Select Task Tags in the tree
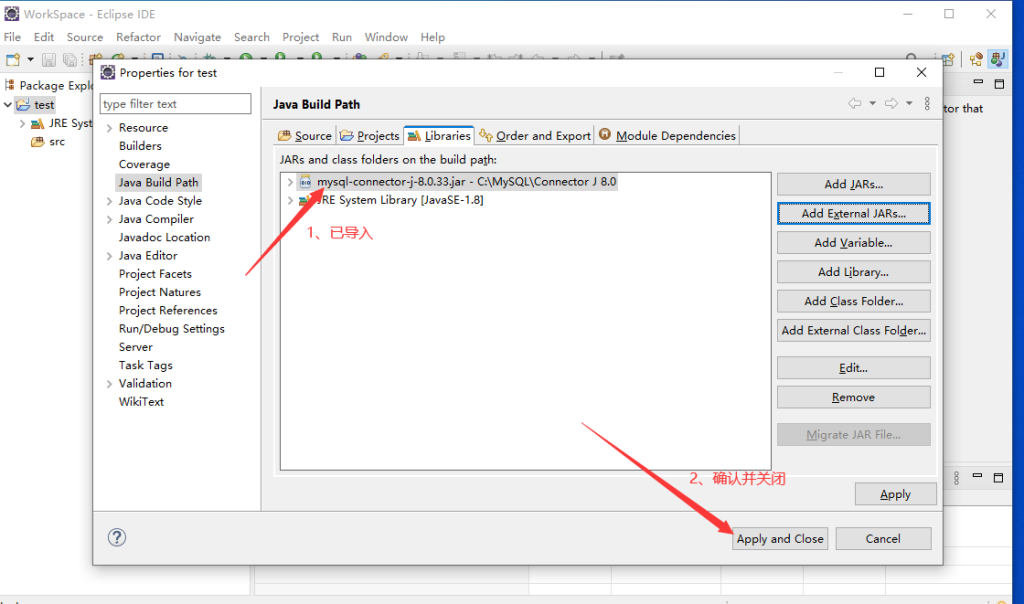The width and height of the screenshot is (1024, 604). [x=146, y=365]
